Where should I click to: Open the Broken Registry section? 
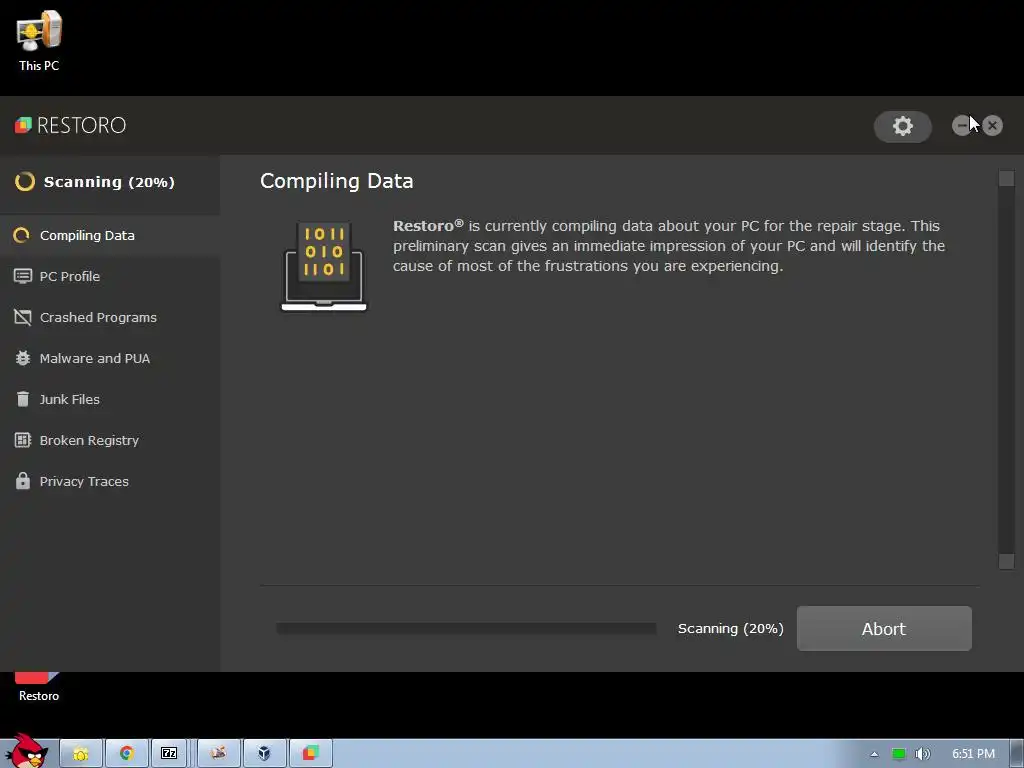click(110, 440)
